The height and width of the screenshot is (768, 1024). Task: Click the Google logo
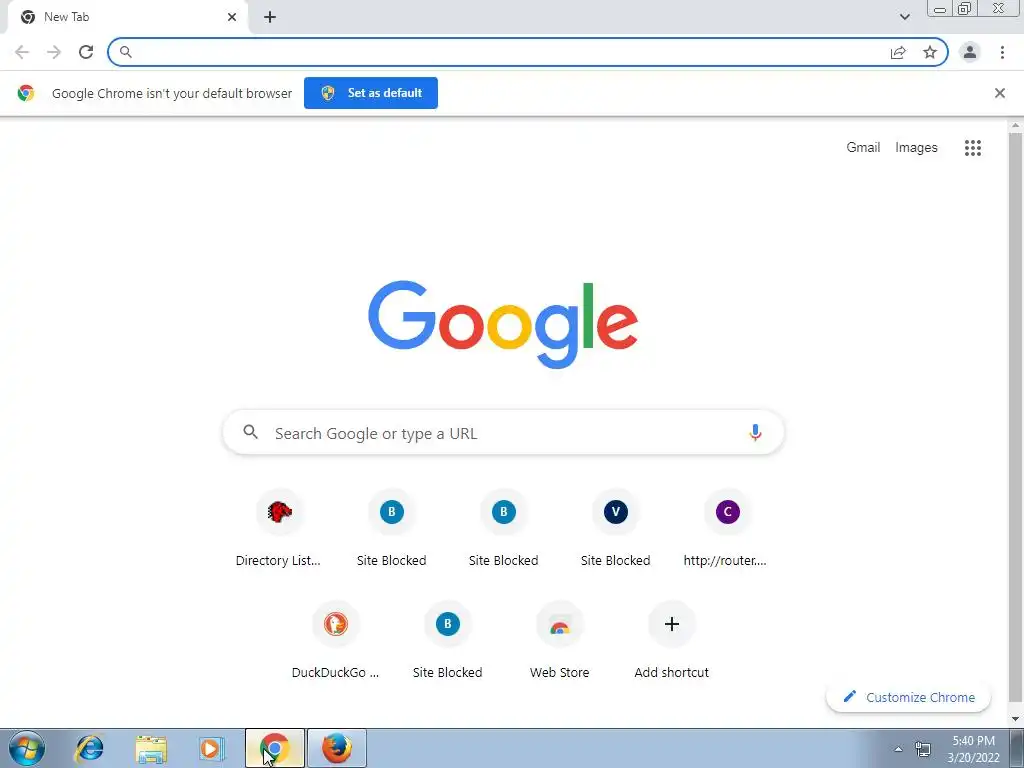(x=503, y=325)
